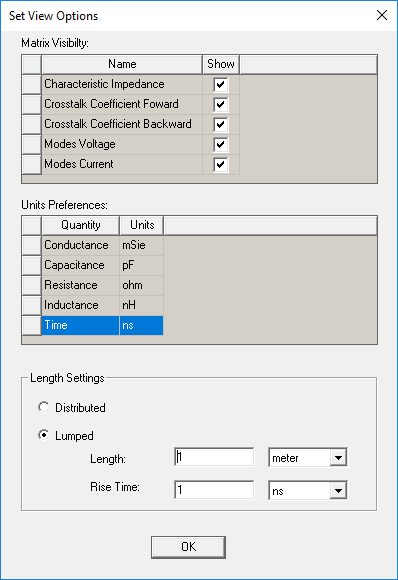Click the Show column header
The height and width of the screenshot is (580, 398).
click(221, 64)
